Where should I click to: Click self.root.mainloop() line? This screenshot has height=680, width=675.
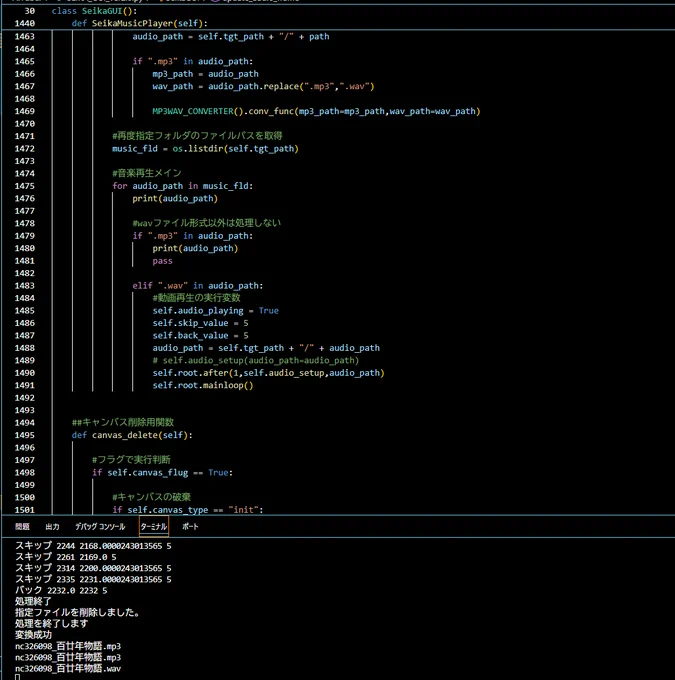(203, 385)
